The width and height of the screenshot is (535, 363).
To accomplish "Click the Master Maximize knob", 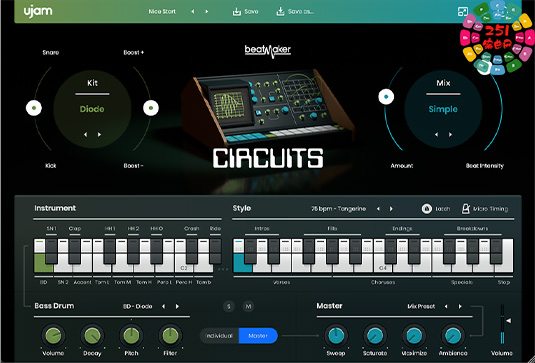I will [414, 336].
